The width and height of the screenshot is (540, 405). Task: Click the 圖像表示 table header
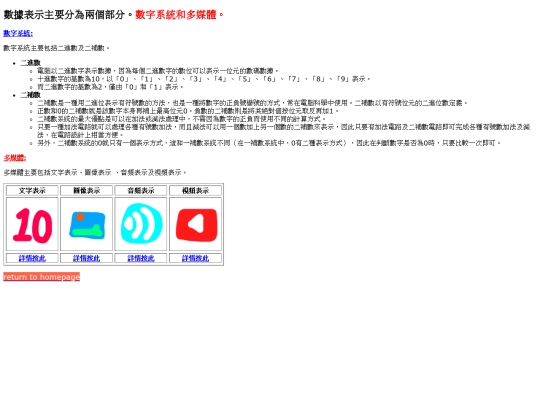pyautogui.click(x=86, y=190)
